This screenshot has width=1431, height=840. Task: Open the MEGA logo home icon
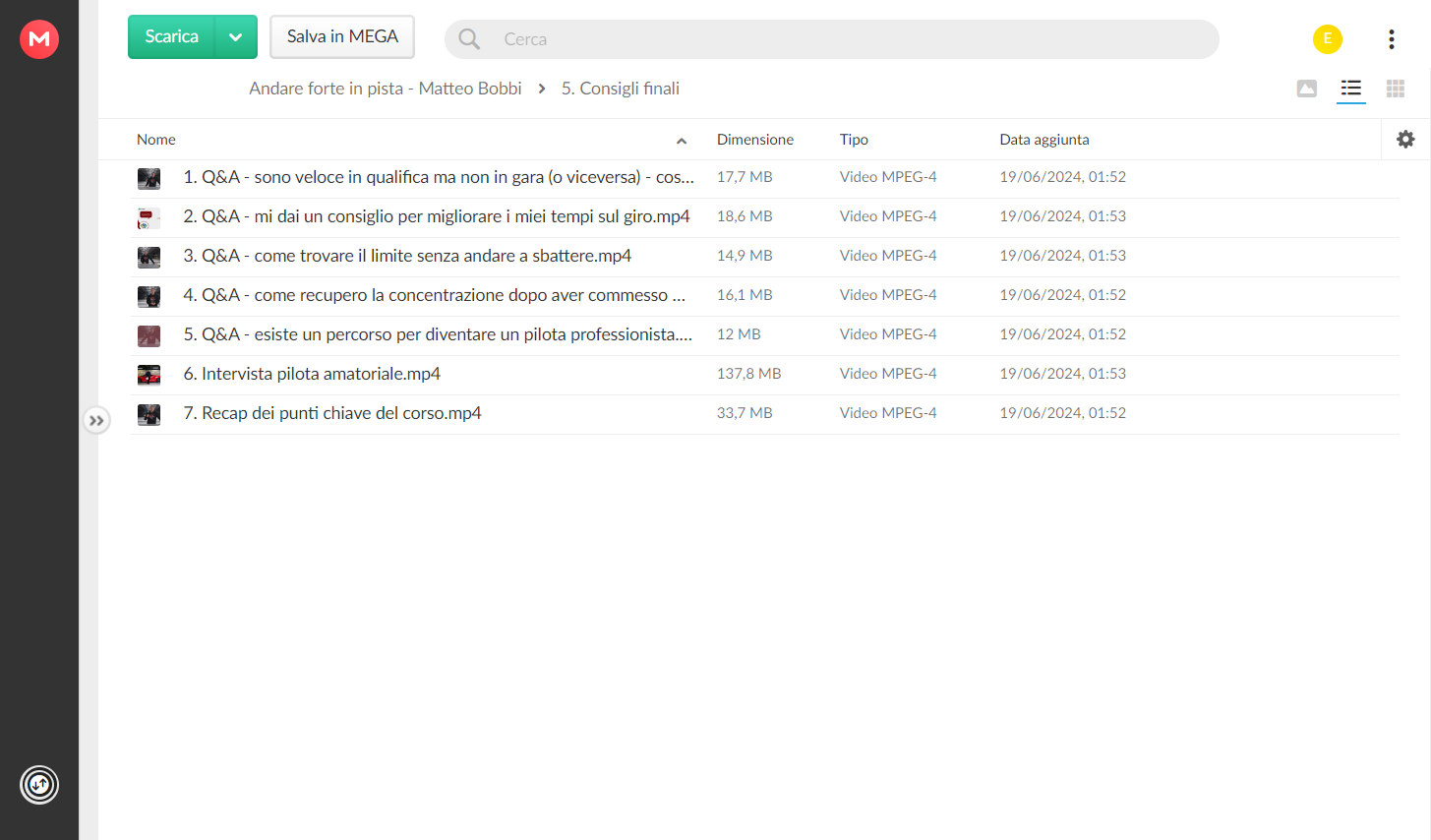(39, 38)
